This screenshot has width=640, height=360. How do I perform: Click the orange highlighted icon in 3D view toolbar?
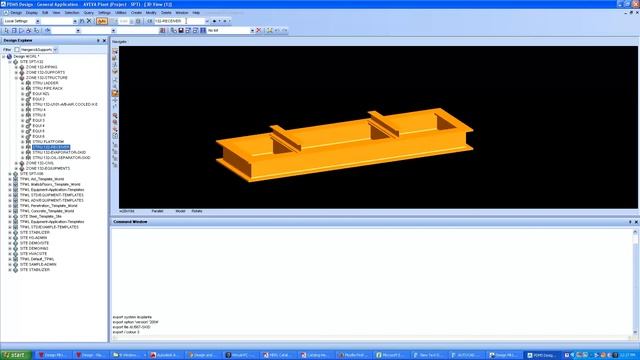(115, 93)
